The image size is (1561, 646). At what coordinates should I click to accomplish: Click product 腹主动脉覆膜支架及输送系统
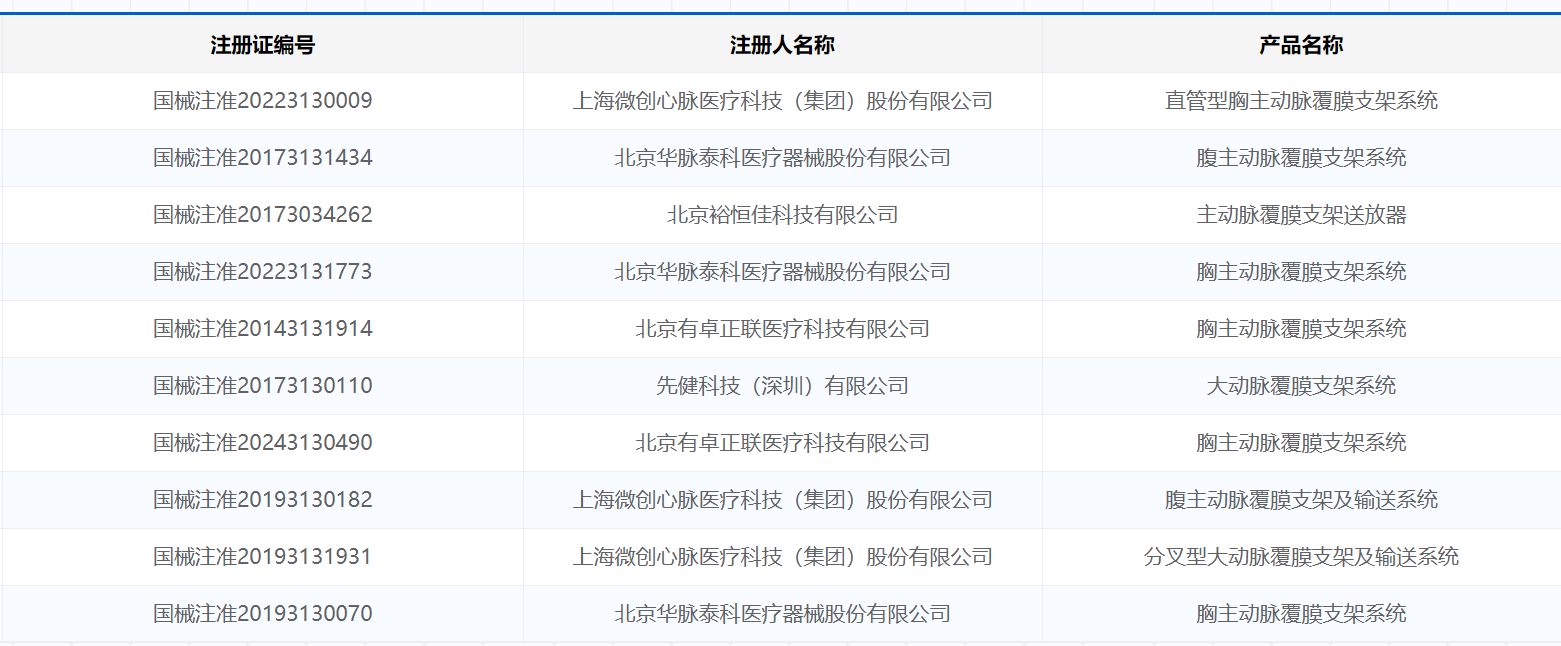coord(1301,500)
